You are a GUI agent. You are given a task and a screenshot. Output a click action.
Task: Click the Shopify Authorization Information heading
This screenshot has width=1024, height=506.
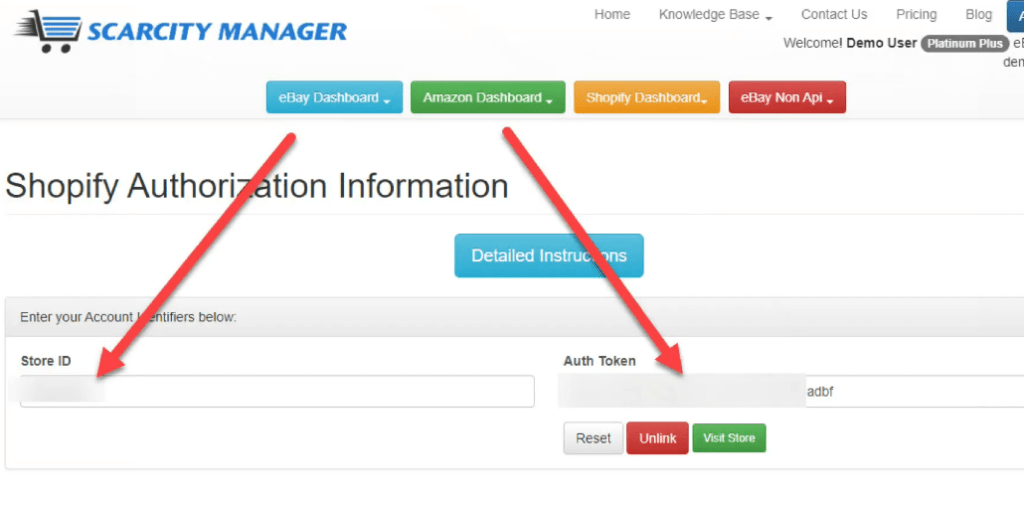coord(257,186)
